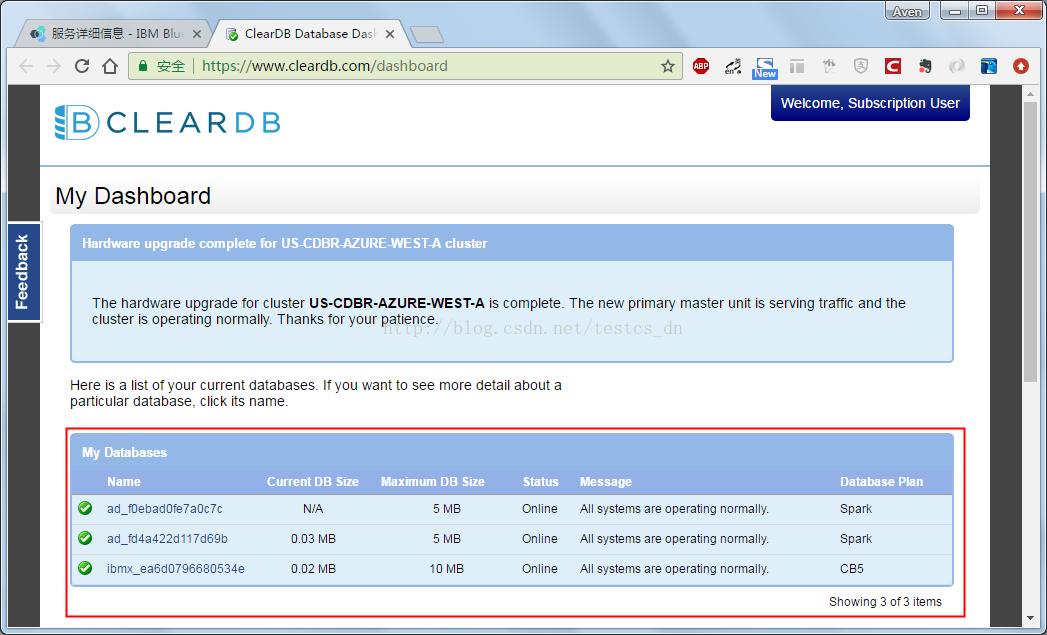Open the faded grey plant-shaped extension icon
Viewport: 1047px width, 635px height.
click(x=829, y=66)
